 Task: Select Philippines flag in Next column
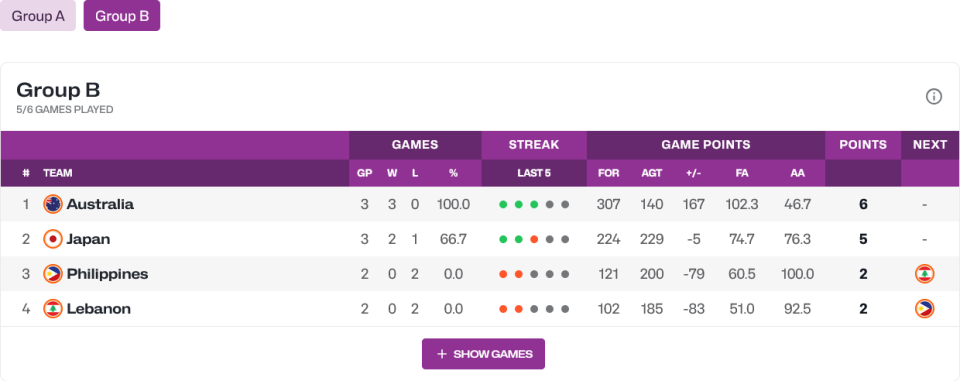924,309
